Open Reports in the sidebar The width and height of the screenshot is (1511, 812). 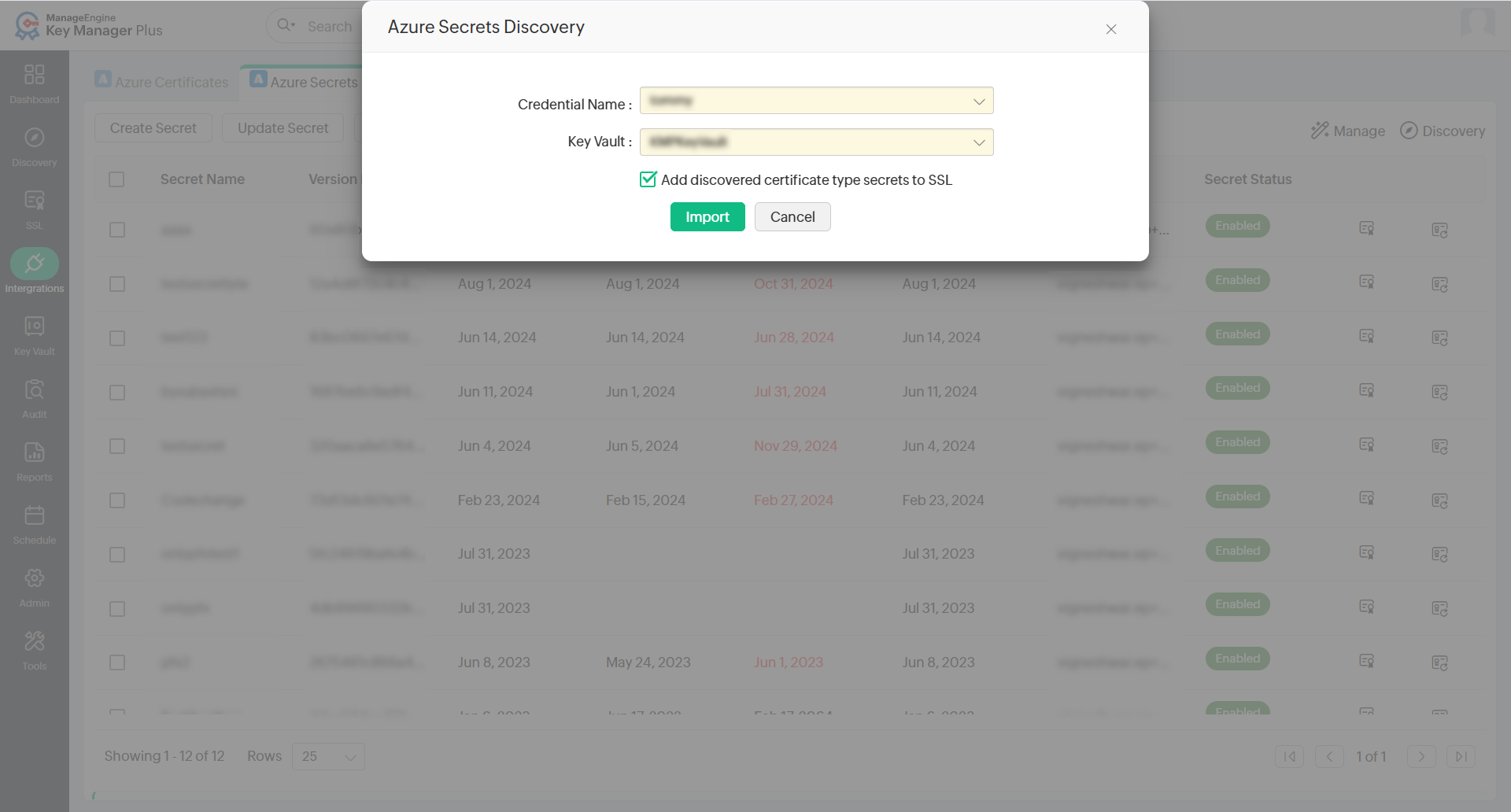(35, 461)
